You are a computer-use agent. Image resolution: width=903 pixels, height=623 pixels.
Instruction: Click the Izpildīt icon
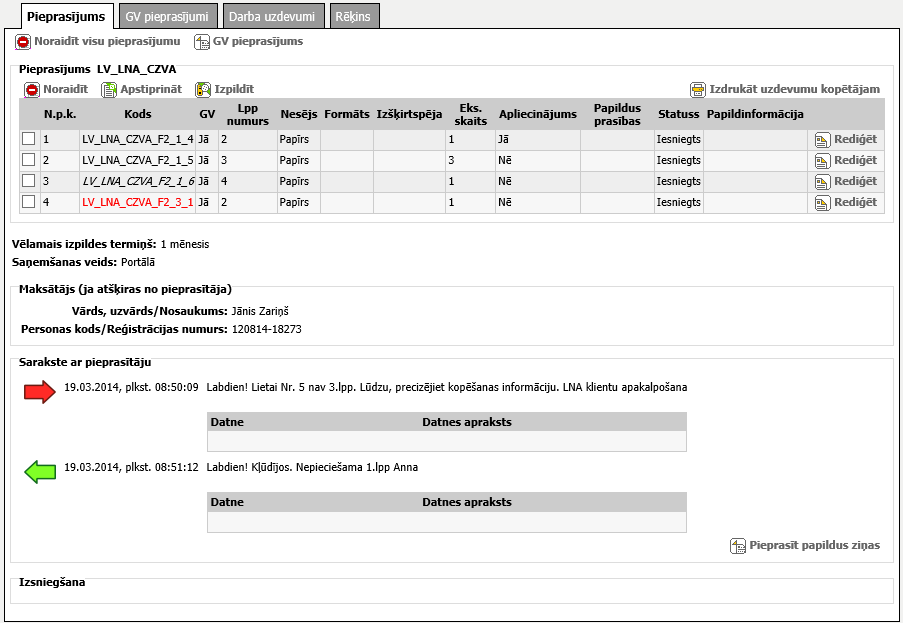tap(203, 90)
